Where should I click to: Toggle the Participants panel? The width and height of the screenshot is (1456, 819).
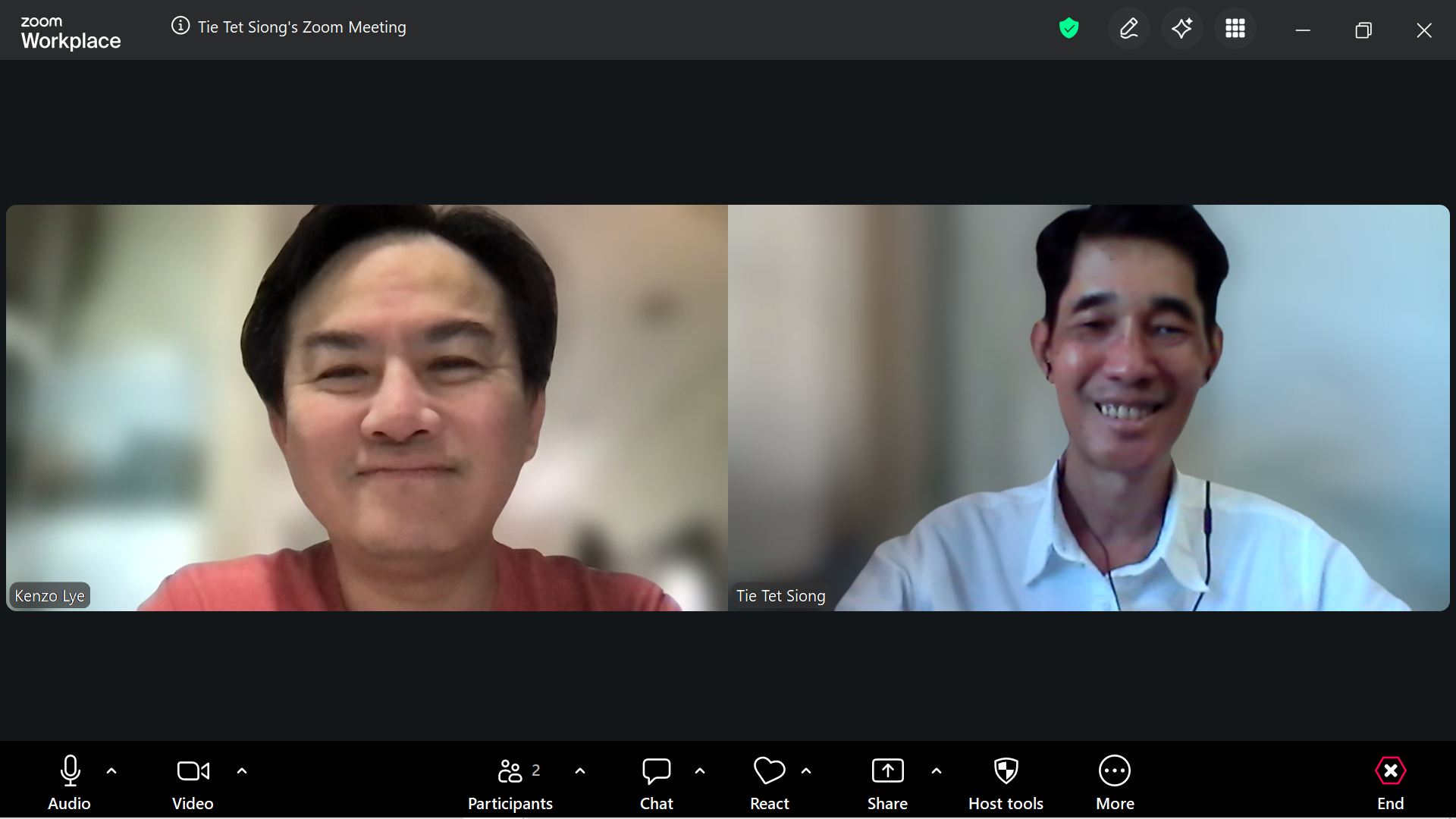click(510, 783)
